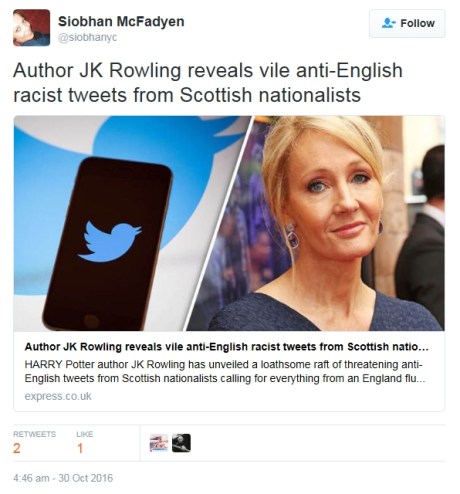The width and height of the screenshot is (460, 494).
Task: Open first retweeter's small avatar
Action: pyautogui.click(x=159, y=443)
